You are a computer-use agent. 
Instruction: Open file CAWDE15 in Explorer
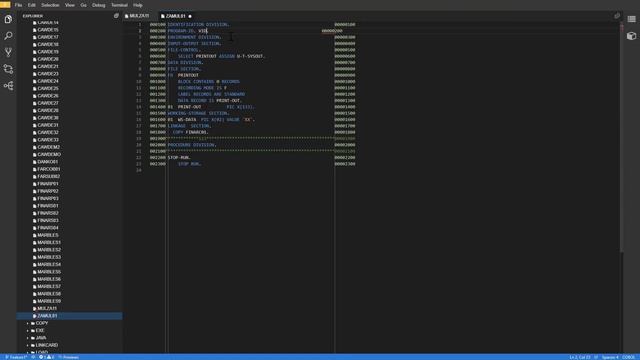[48, 30]
